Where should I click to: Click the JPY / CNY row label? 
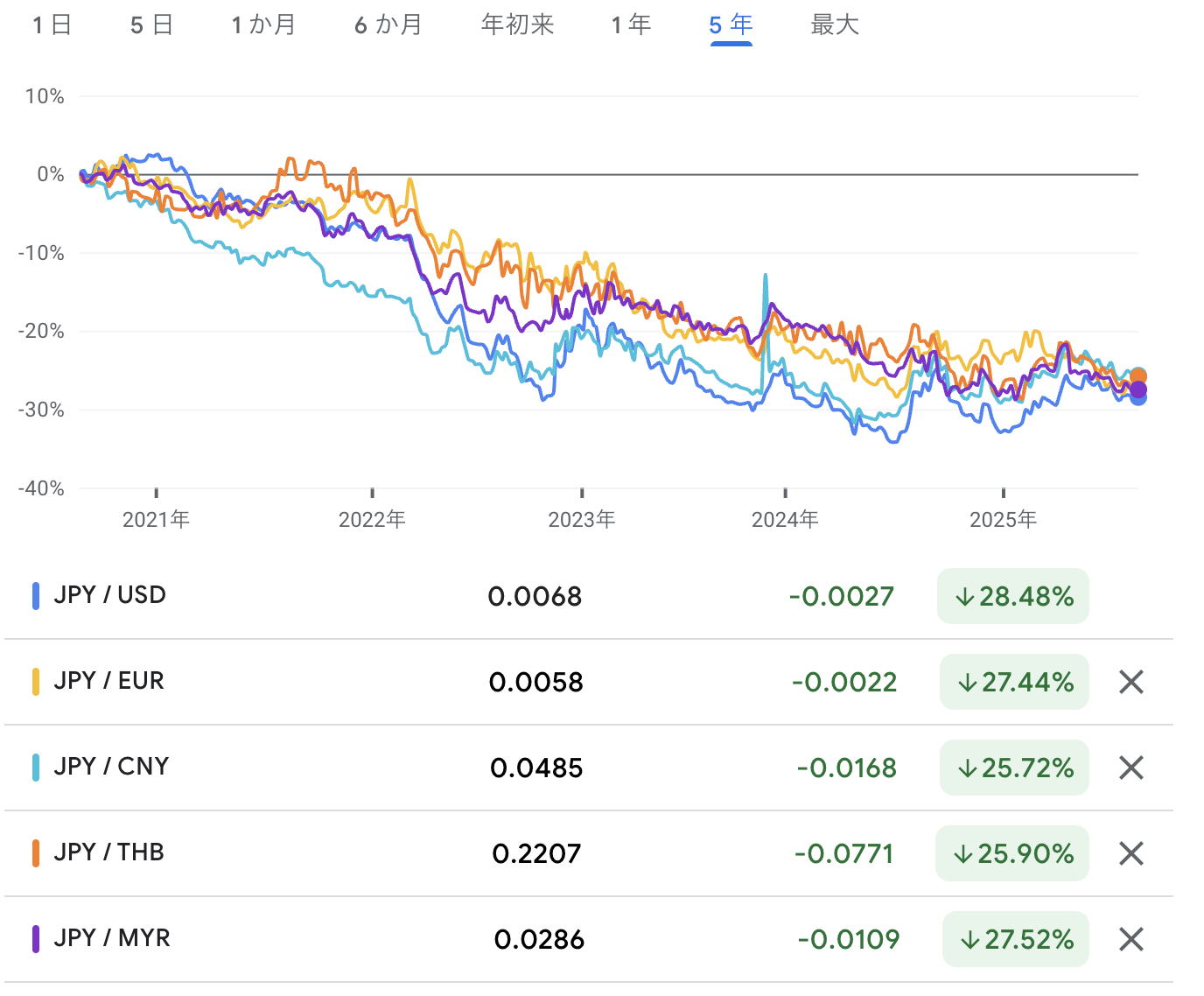pyautogui.click(x=111, y=767)
